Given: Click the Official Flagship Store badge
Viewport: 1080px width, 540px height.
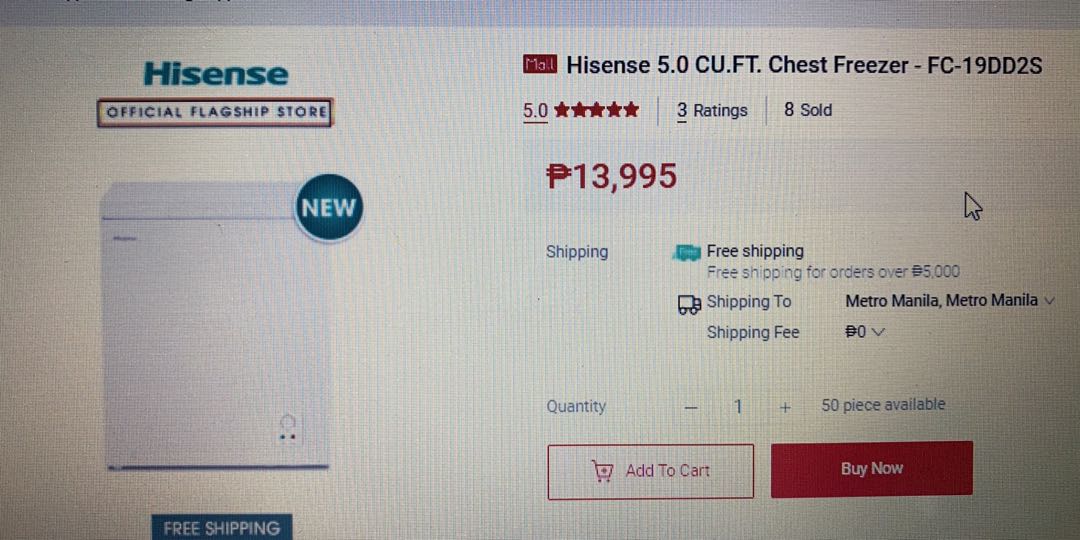Looking at the screenshot, I should pyautogui.click(x=215, y=112).
